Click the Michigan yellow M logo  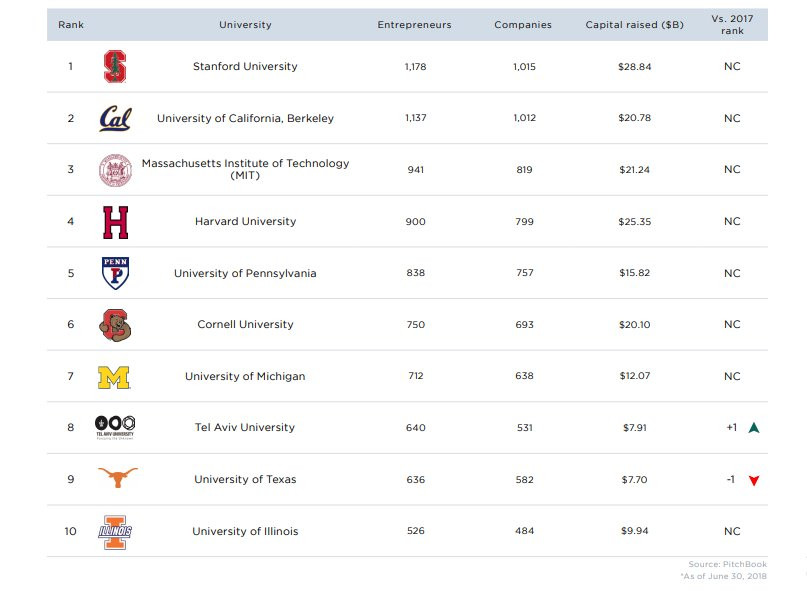coord(114,377)
